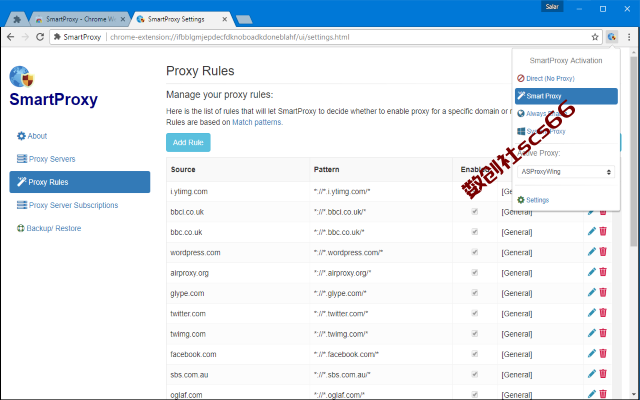Delete the facebook.com rule
The height and width of the screenshot is (400, 640).
point(603,353)
